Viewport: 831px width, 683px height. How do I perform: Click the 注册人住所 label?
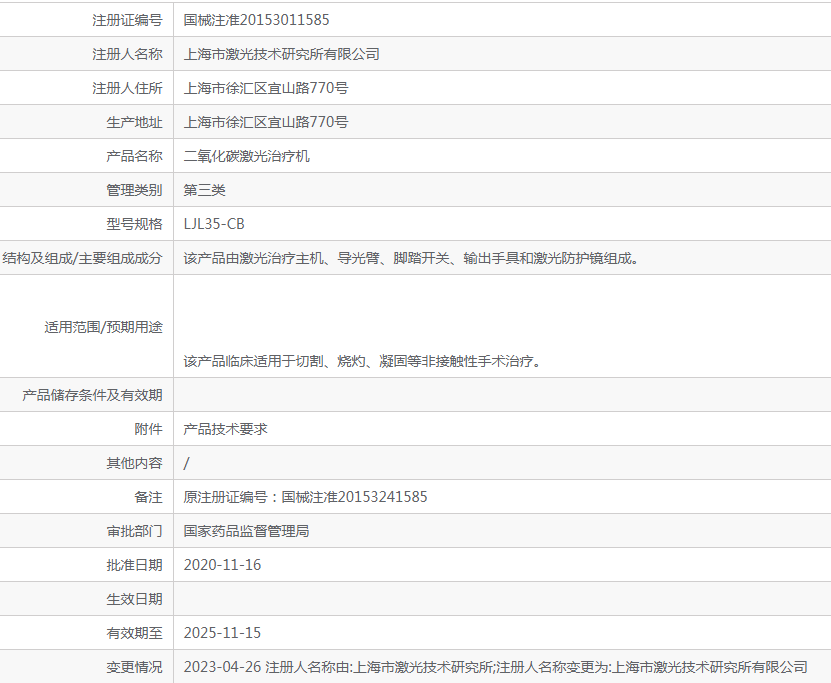[127, 88]
